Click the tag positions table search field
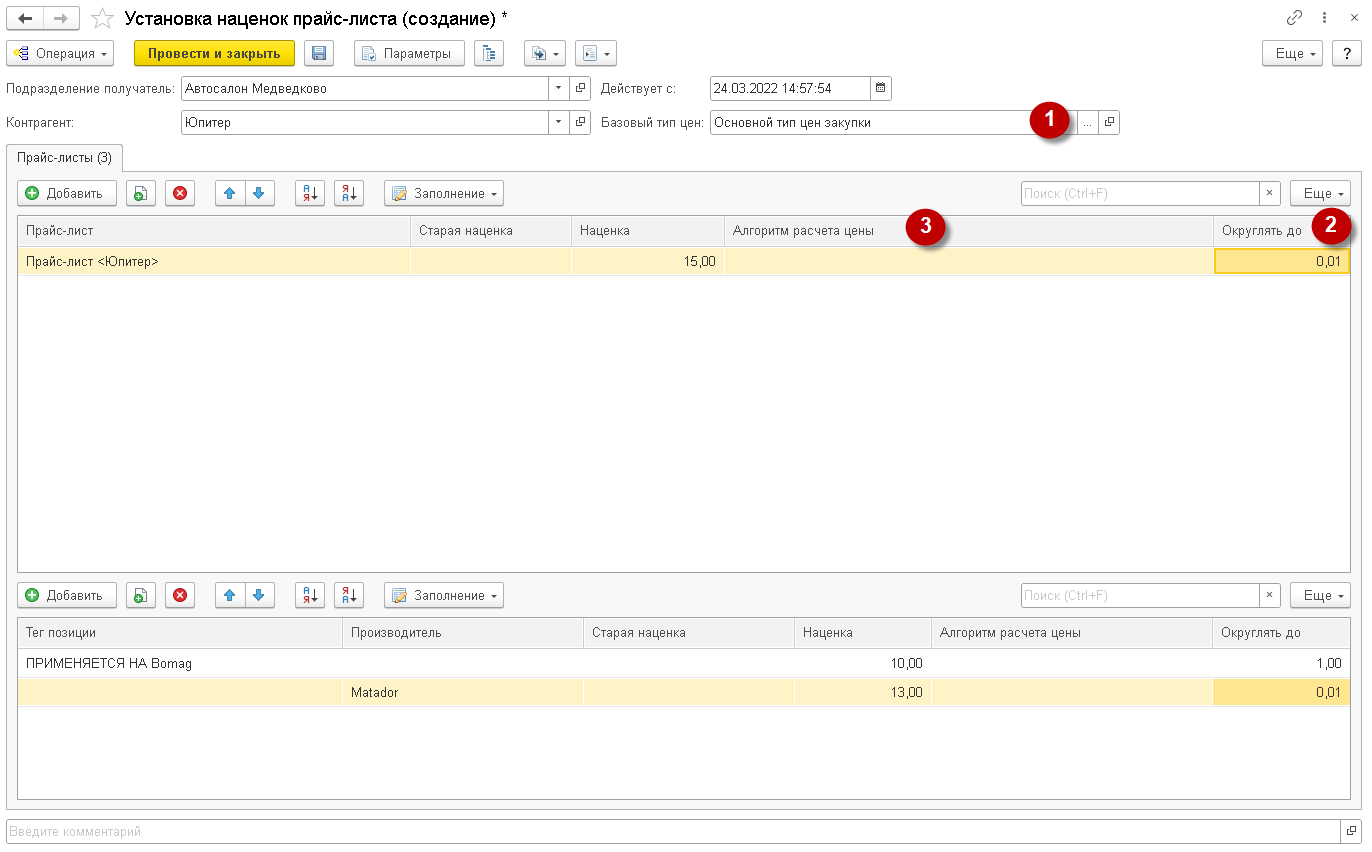1372x852 pixels. (1139, 595)
